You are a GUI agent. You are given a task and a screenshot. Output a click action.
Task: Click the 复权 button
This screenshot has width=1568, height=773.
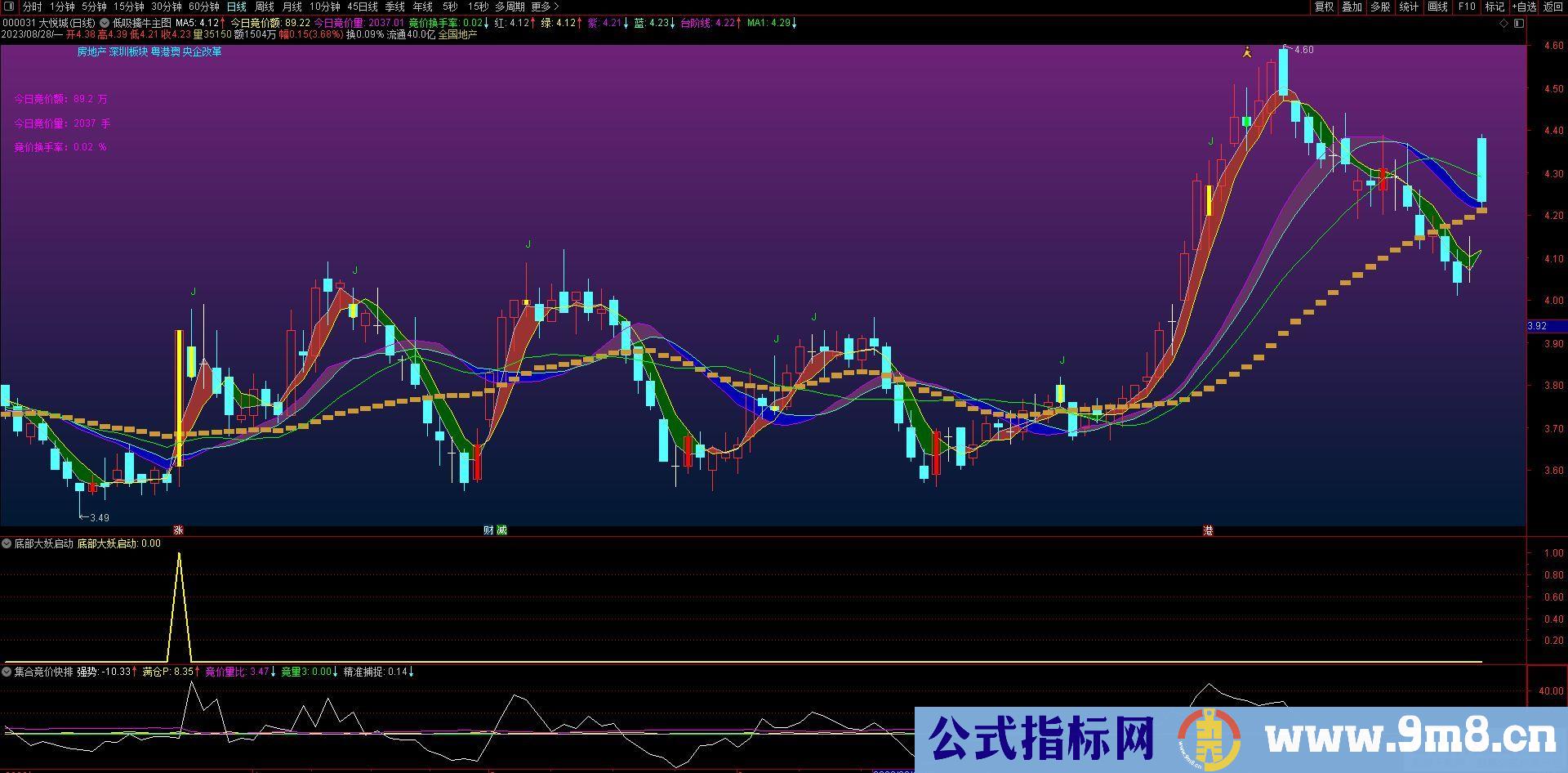pyautogui.click(x=1324, y=7)
